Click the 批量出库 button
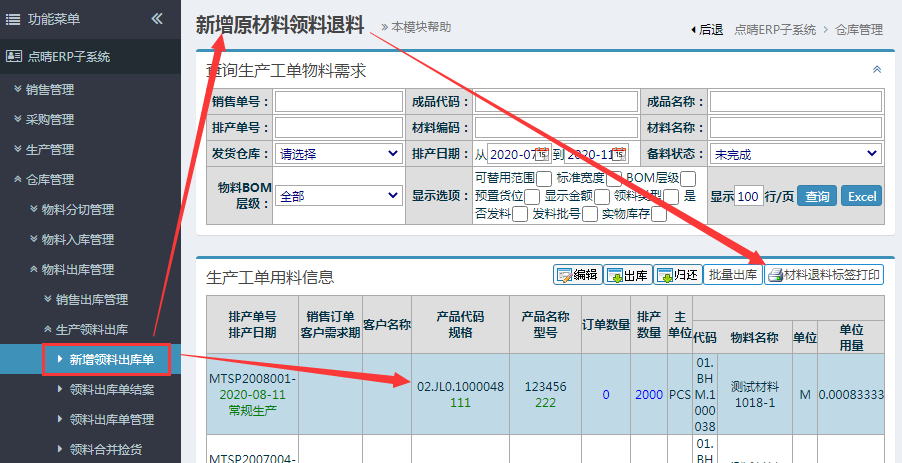902x463 pixels. (x=732, y=275)
